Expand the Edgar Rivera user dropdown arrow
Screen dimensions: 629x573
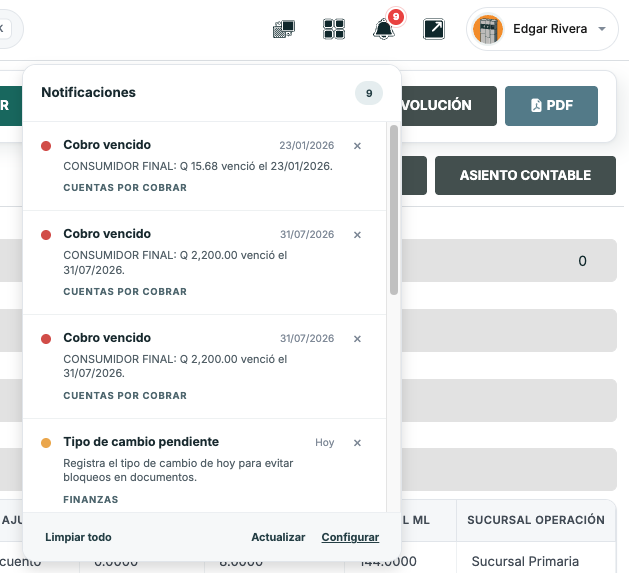point(602,29)
